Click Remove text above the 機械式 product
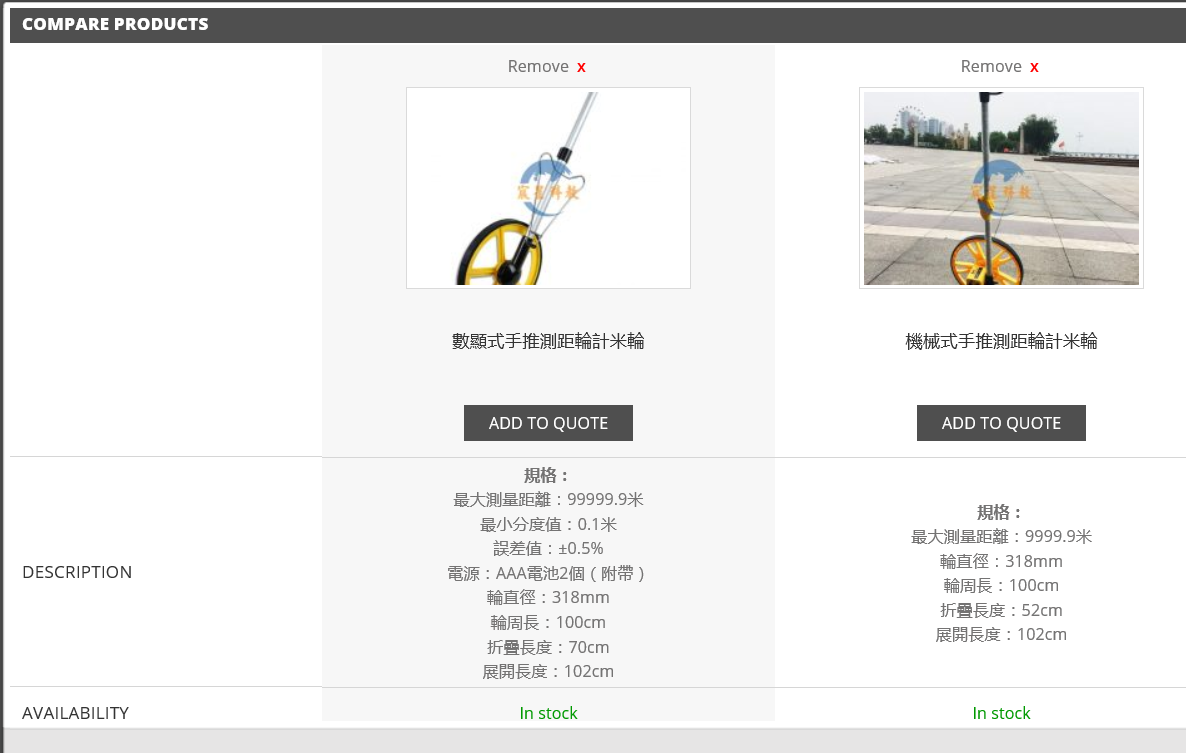Image resolution: width=1186 pixels, height=753 pixels. (991, 67)
